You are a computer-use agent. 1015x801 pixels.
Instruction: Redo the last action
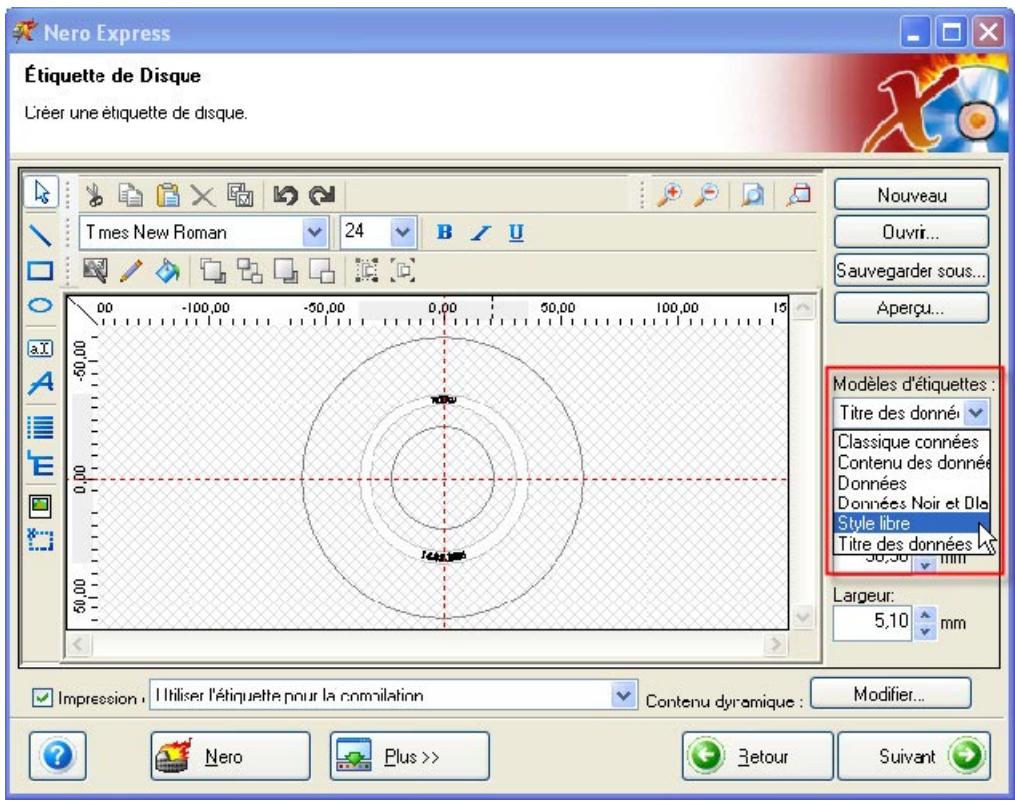(322, 195)
